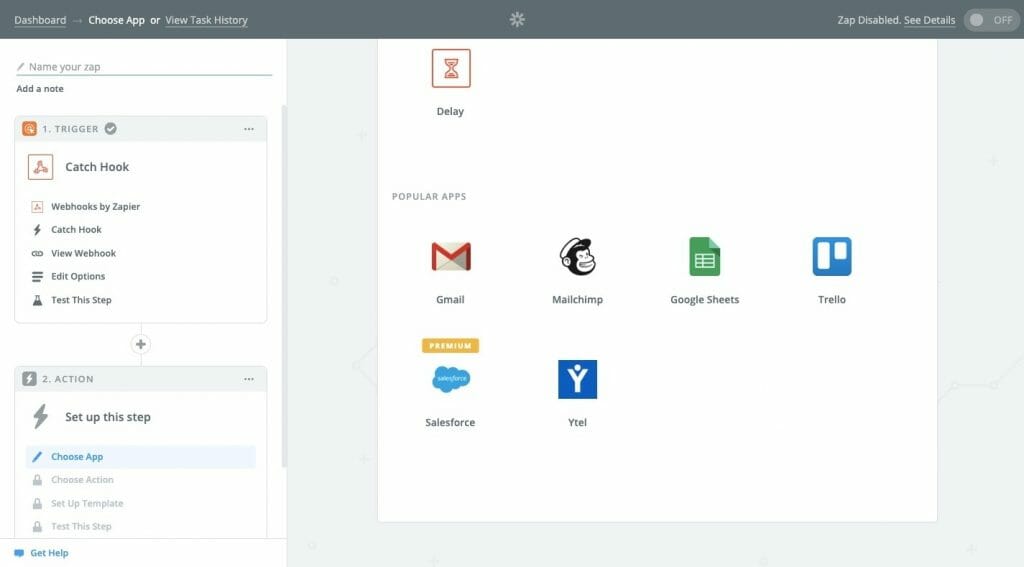This screenshot has height=567, width=1024.
Task: Choose the Gmail app icon
Action: coord(451,256)
